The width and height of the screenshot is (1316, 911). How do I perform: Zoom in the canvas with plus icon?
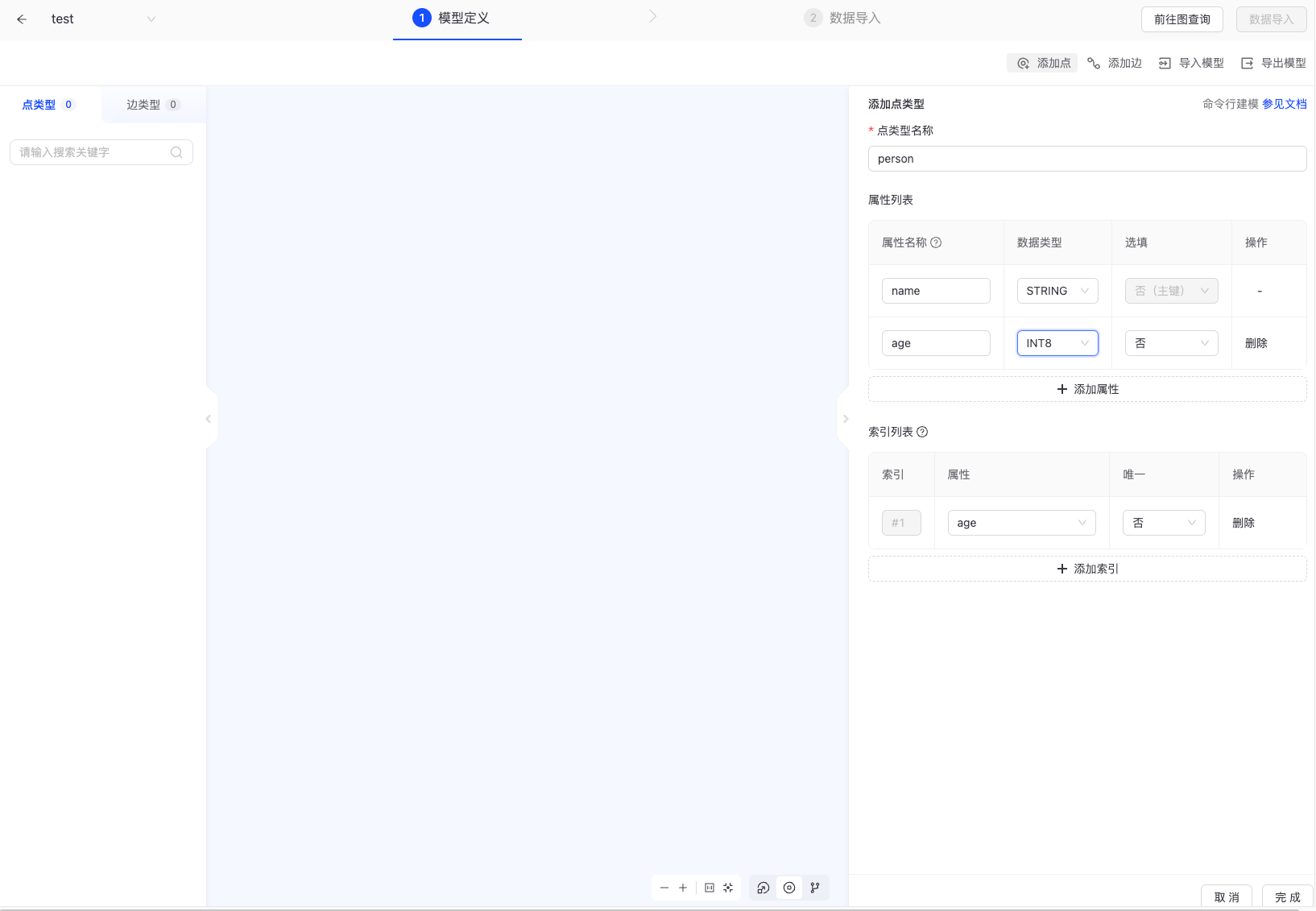pyautogui.click(x=683, y=888)
